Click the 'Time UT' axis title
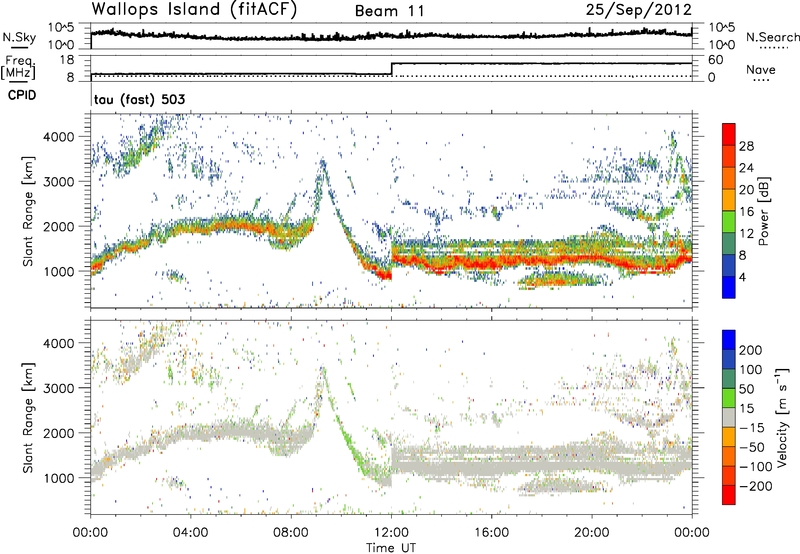 click(x=391, y=547)
